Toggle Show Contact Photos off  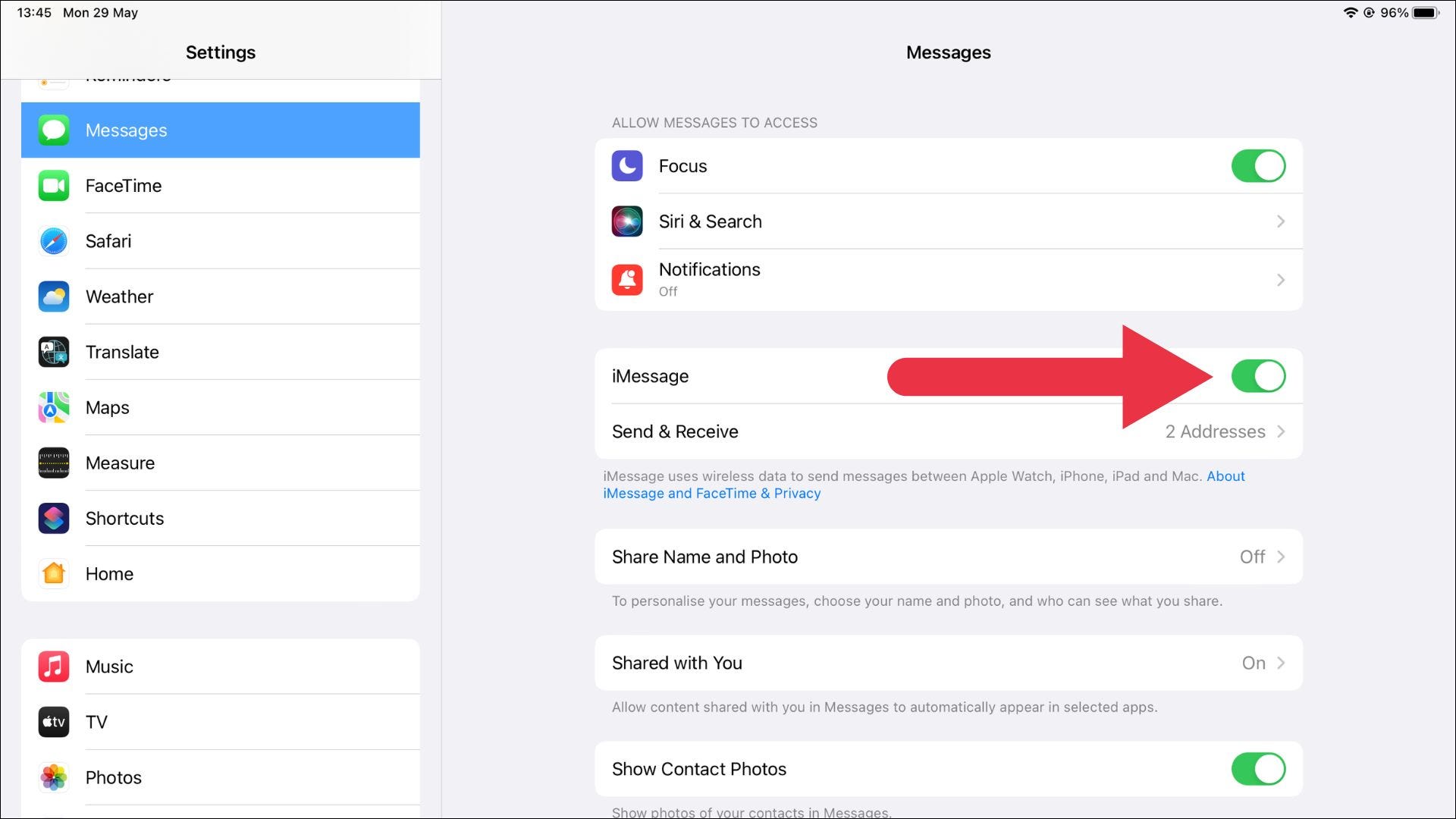coord(1257,769)
